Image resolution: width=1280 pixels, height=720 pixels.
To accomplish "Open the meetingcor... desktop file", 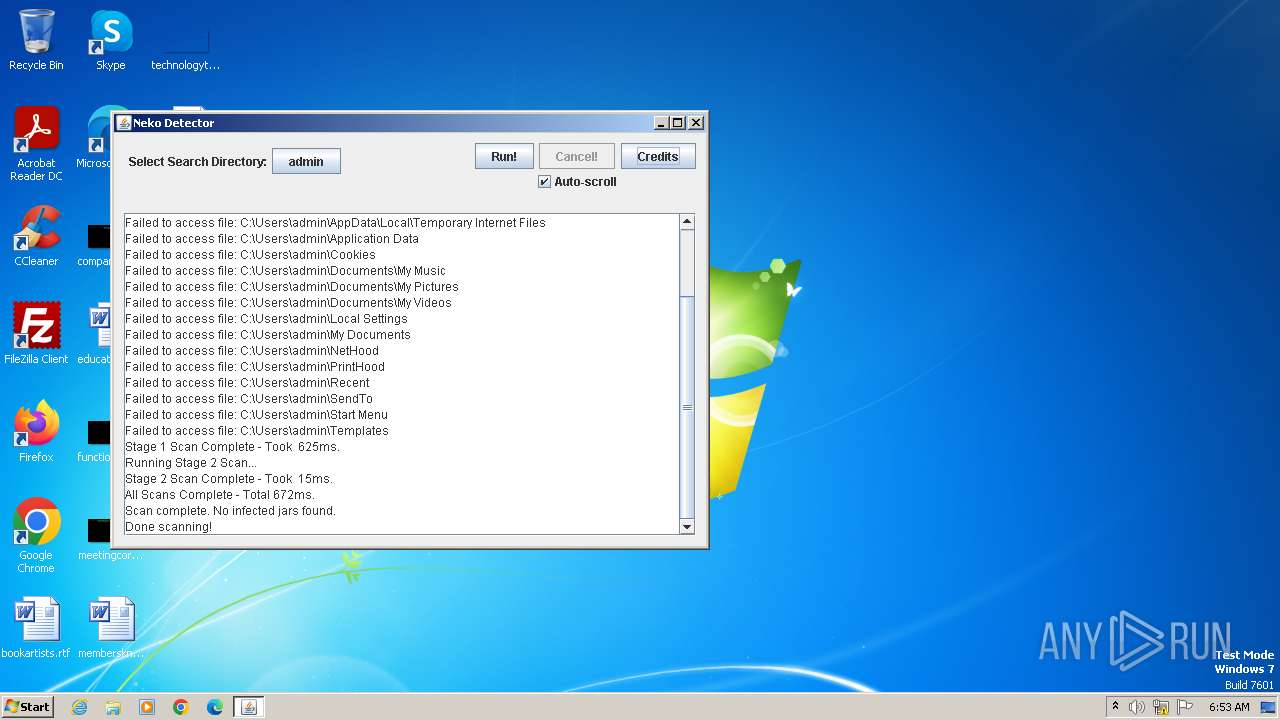I will pos(110,536).
